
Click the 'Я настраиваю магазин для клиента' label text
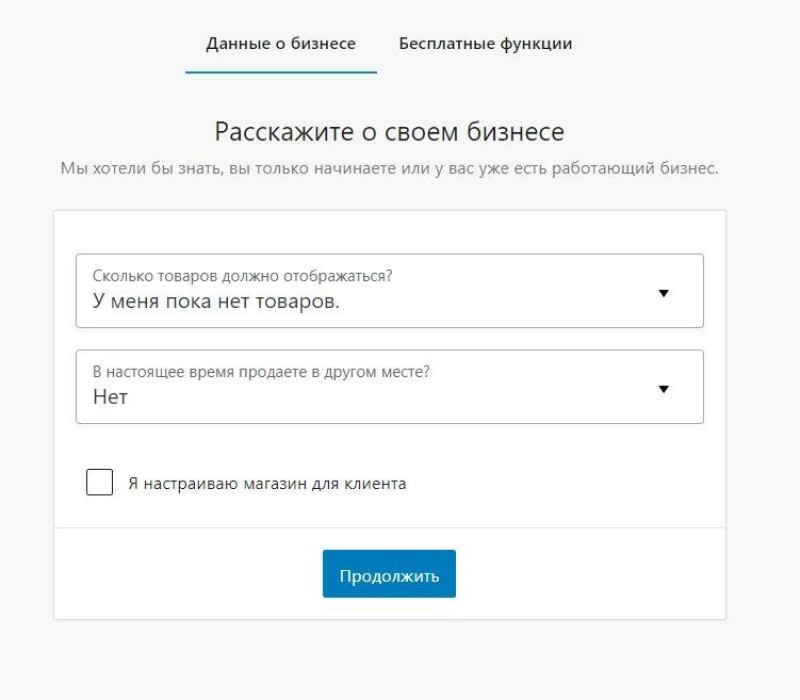point(267,483)
